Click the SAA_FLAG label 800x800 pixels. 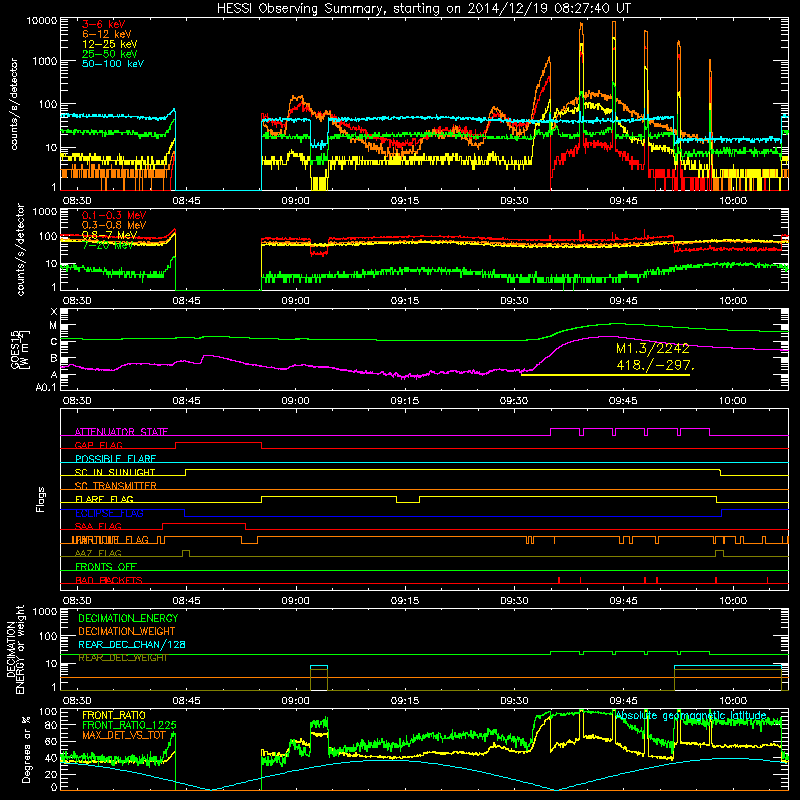click(x=98, y=526)
